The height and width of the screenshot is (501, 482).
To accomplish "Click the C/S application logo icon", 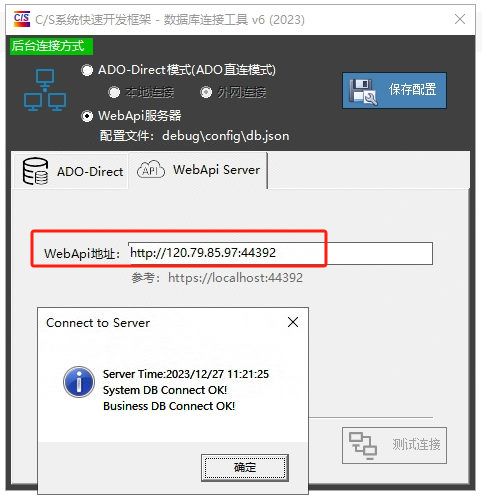I will click(22, 19).
